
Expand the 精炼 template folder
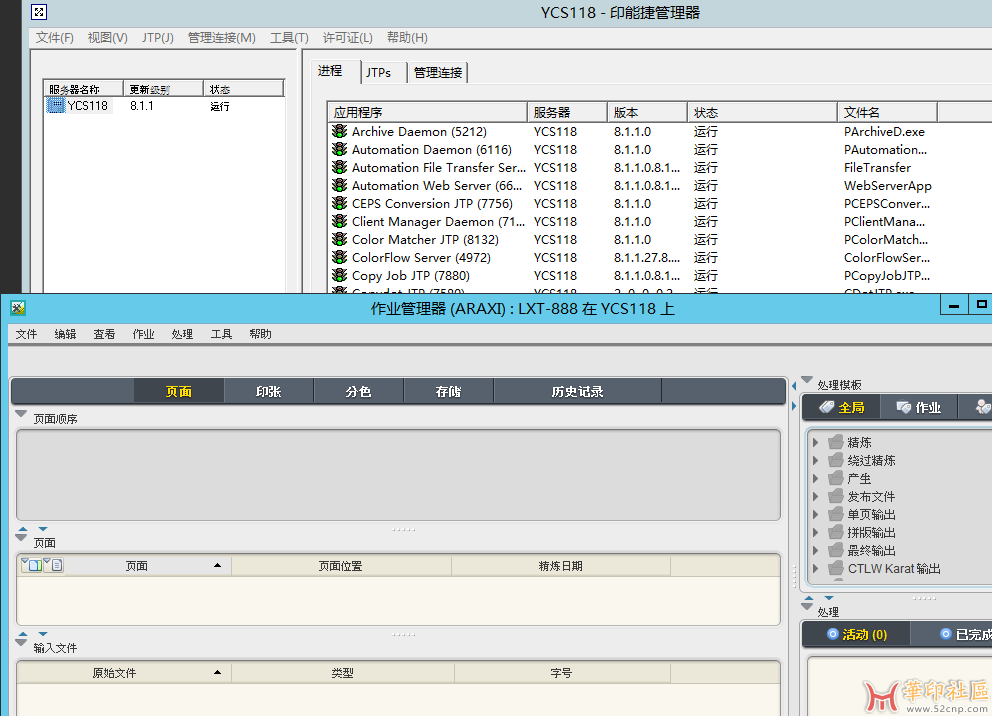pyautogui.click(x=815, y=442)
